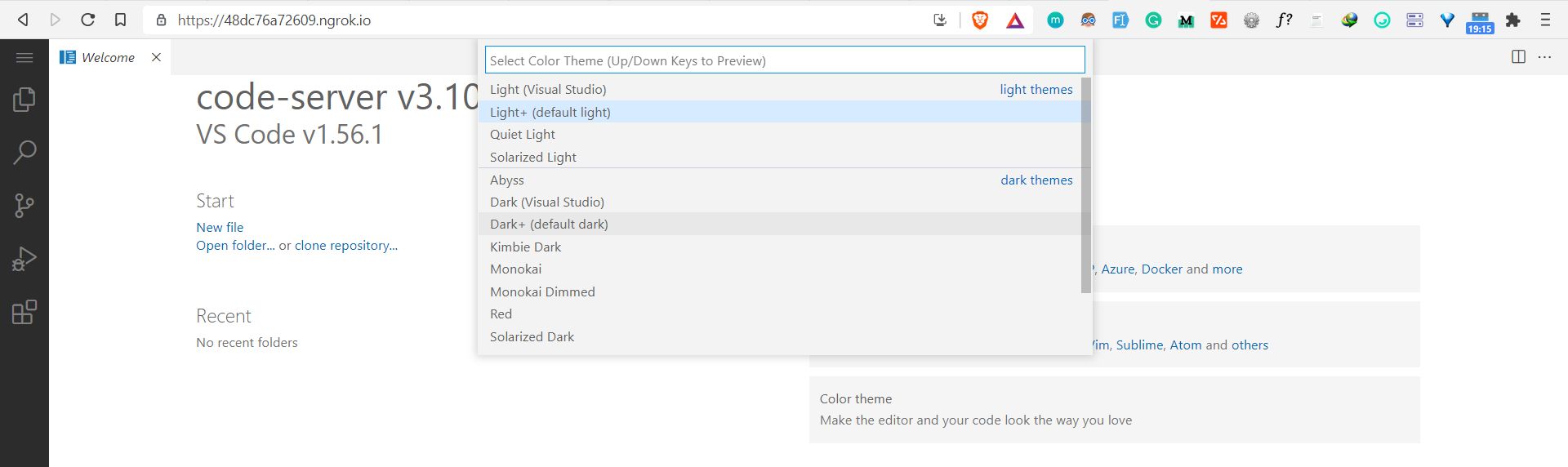This screenshot has height=467, width=1568.
Task: Open the hamburger application menu
Action: pos(24,57)
